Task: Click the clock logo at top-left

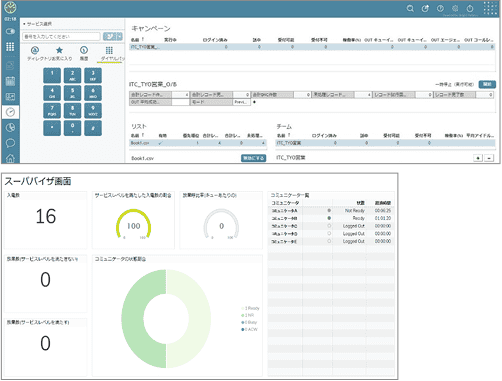Action: 10,7
